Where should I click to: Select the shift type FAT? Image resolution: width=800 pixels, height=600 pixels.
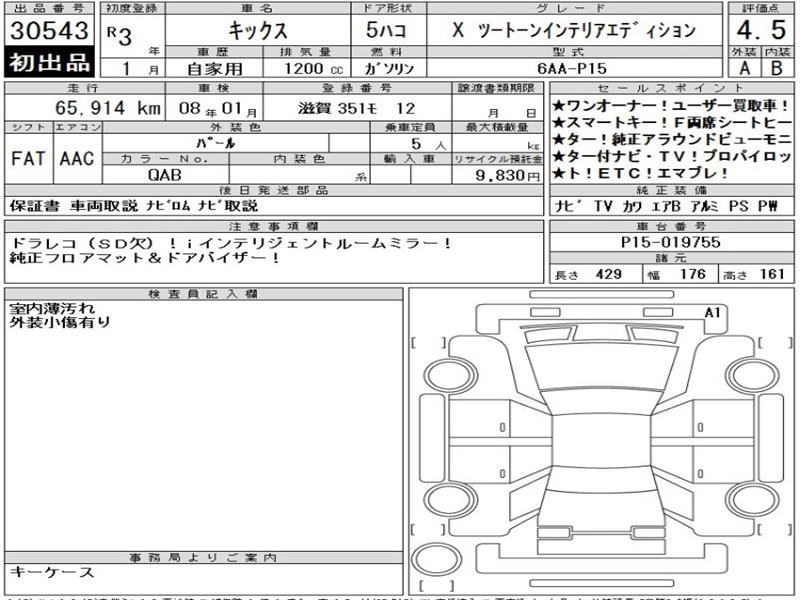(x=29, y=159)
